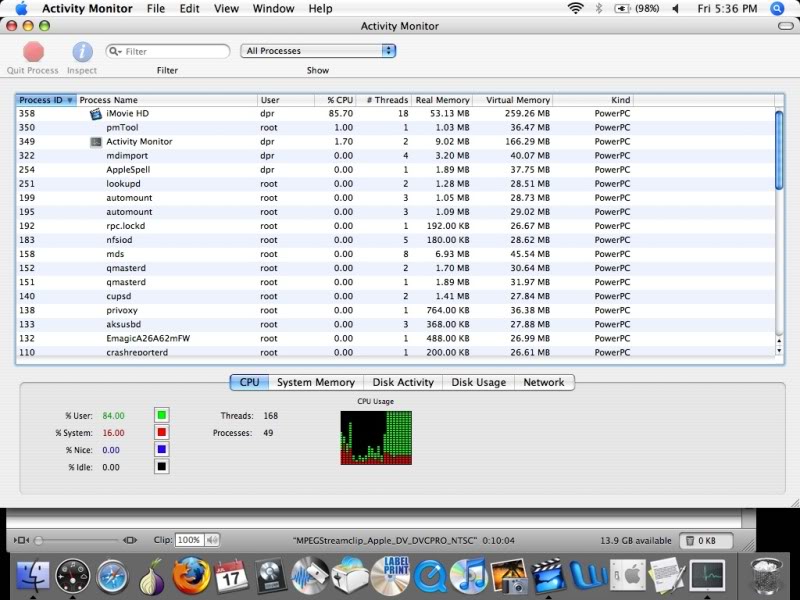Click the Activity Monitor process row icon
Screen dimensions: 800x600
(x=96, y=142)
